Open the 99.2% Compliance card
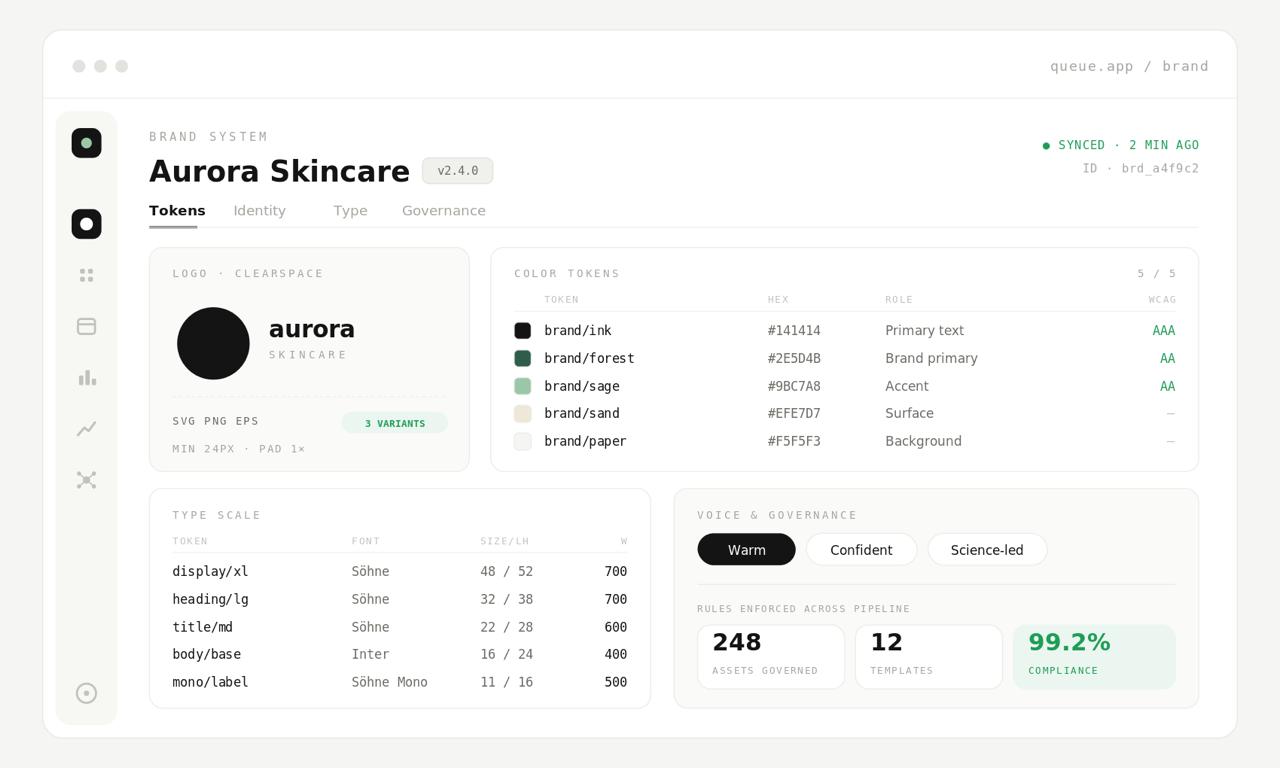The height and width of the screenshot is (768, 1280). pos(1094,657)
